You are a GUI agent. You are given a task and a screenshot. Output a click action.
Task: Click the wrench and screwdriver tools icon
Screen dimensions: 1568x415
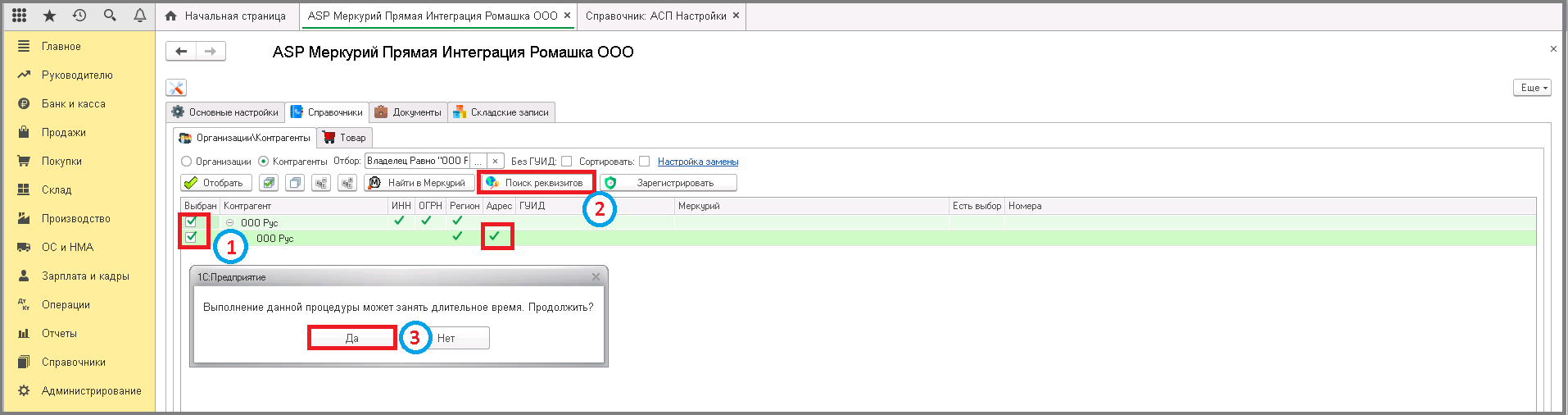click(176, 88)
